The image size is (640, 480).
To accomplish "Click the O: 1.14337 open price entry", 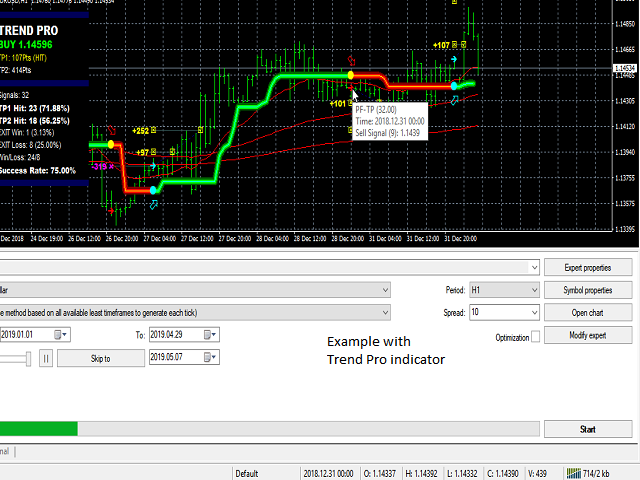I will [x=380, y=473].
